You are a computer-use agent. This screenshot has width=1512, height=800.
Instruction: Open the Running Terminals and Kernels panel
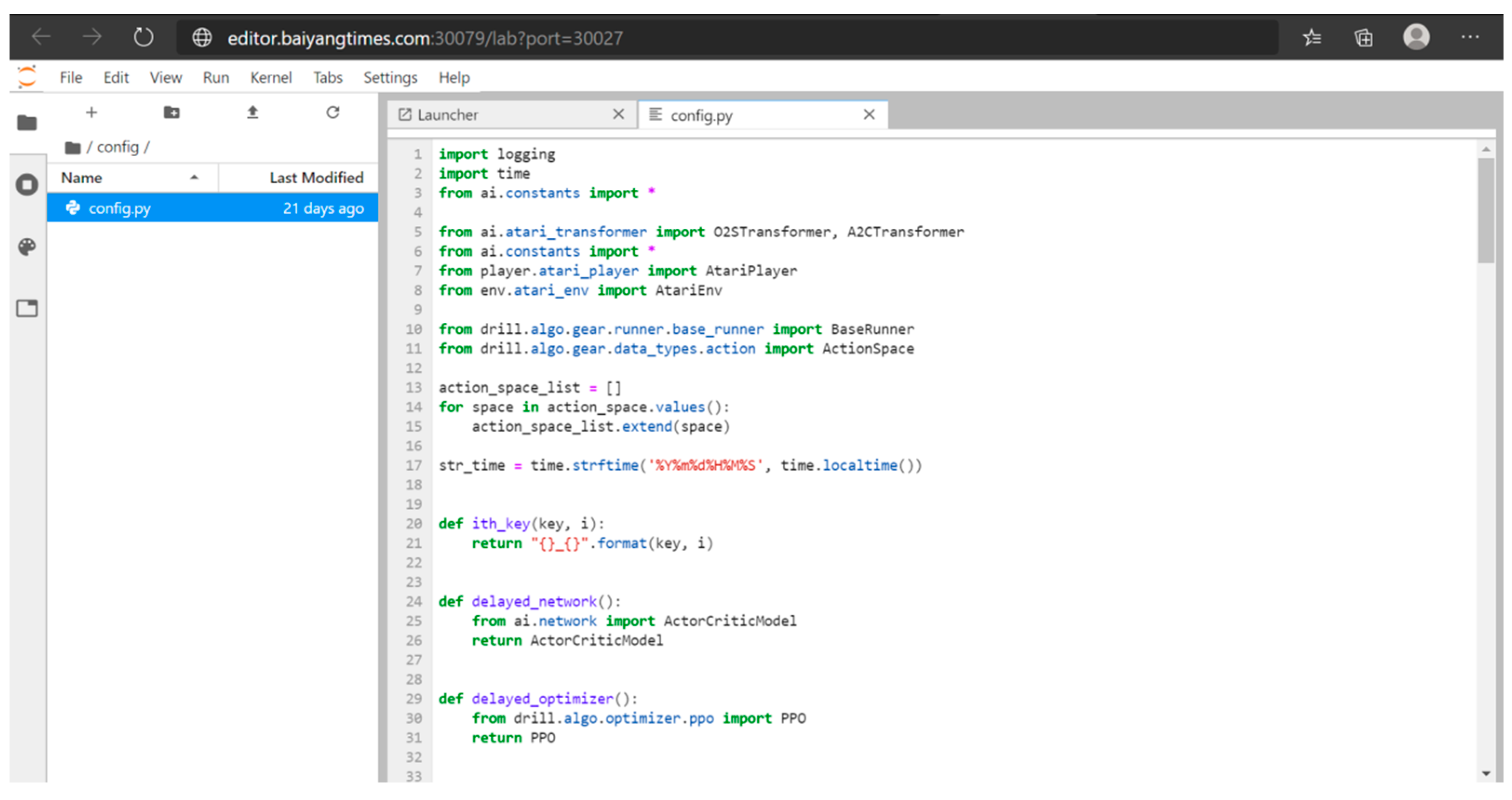pos(27,185)
